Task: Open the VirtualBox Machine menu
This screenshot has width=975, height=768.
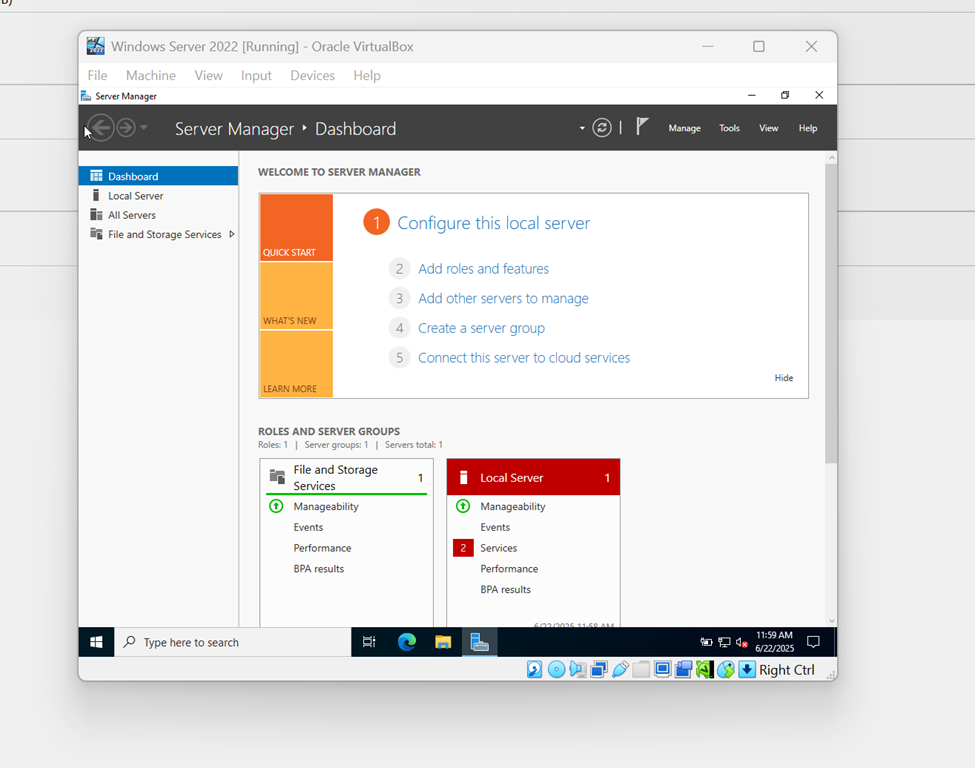Action: coord(150,75)
